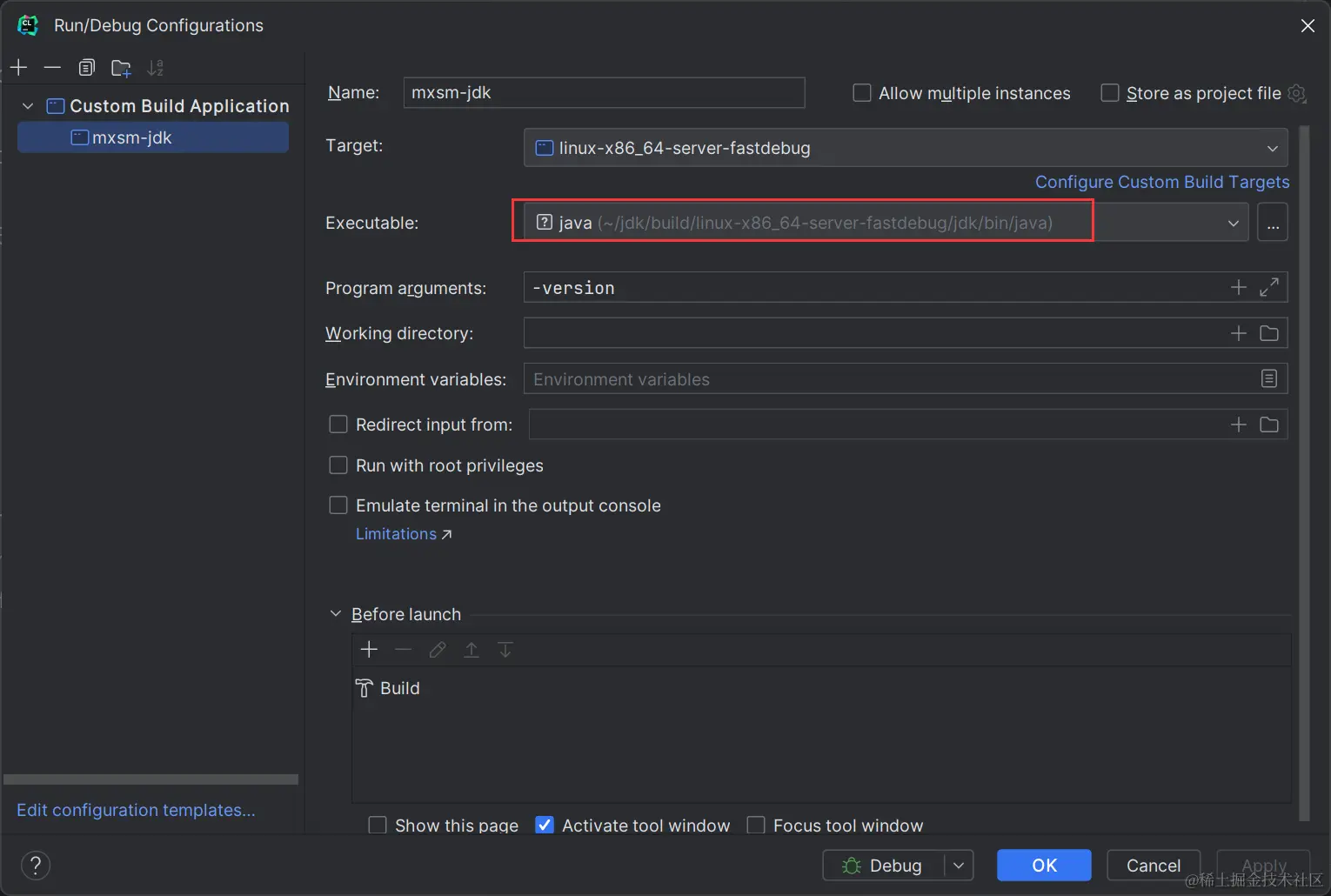The image size is (1331, 896).
Task: Uncheck Activate tool window
Action: click(x=545, y=825)
